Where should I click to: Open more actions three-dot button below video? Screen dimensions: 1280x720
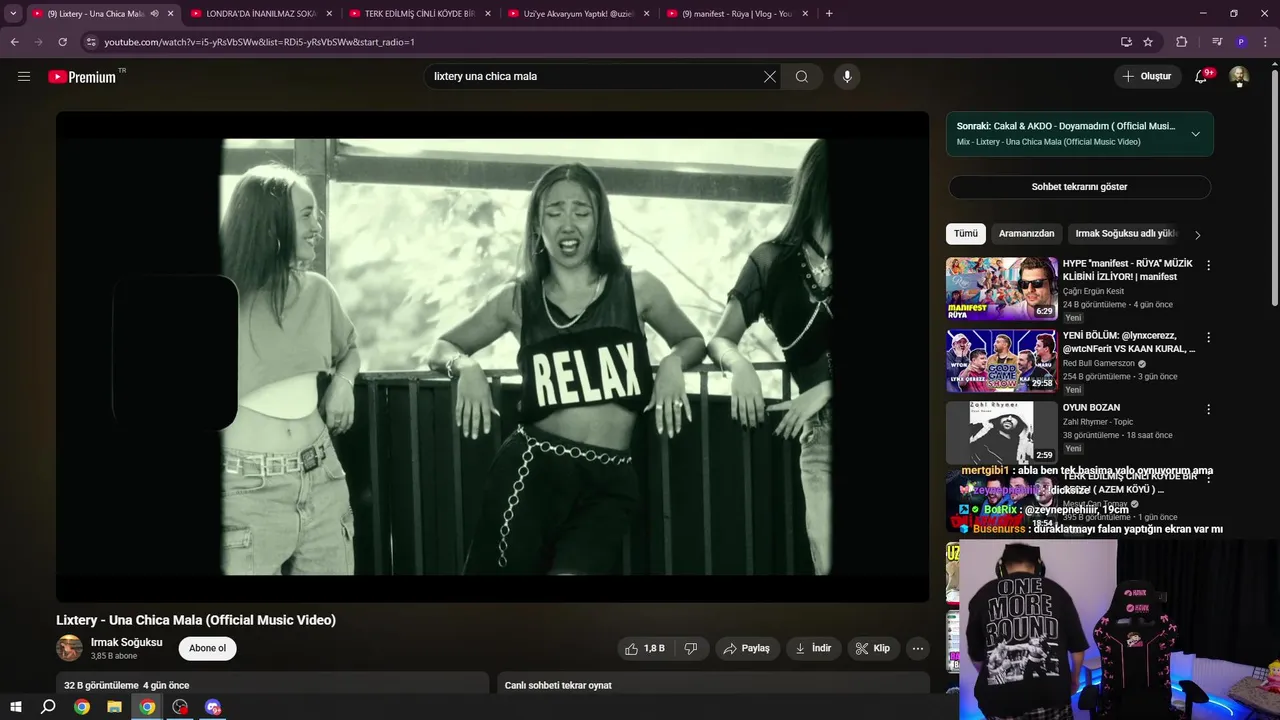[x=917, y=648]
